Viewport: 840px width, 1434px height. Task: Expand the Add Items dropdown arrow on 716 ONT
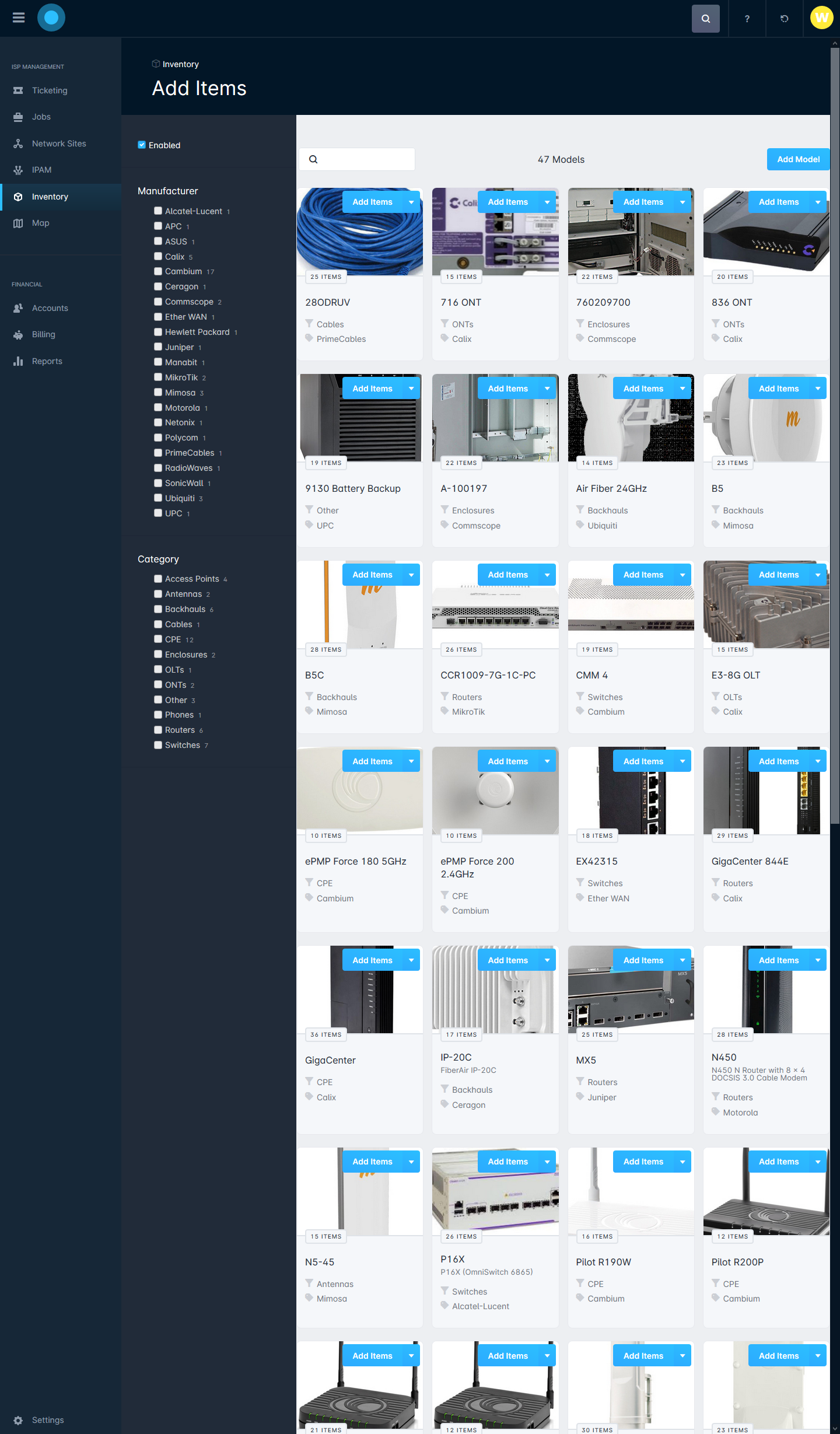(547, 202)
